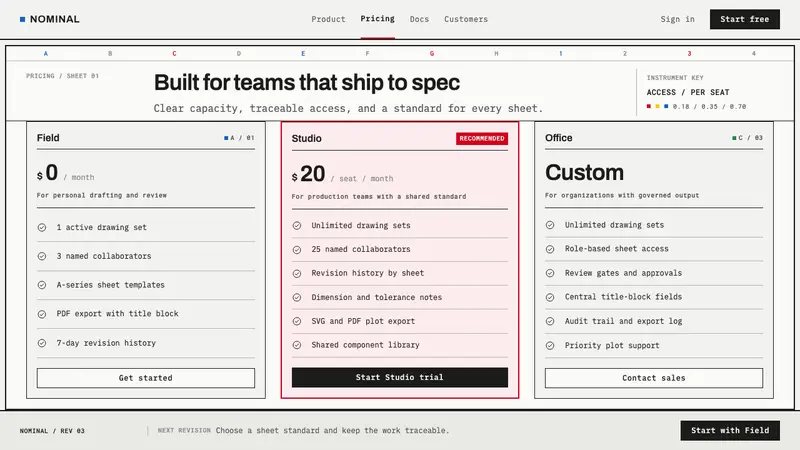The width and height of the screenshot is (800, 450).
Task: Click the check icon next to Dimension and tolerance notes
Action: [x=297, y=297]
